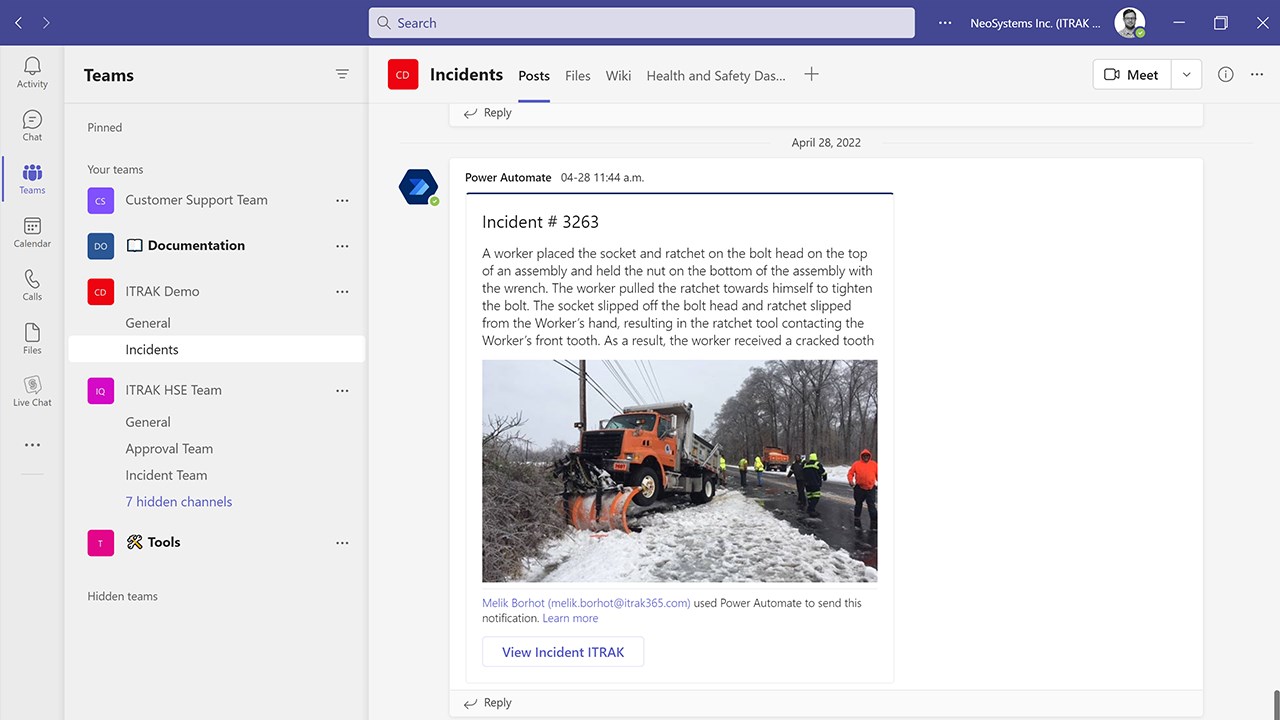The image size is (1280, 720).
Task: Select the ITRAK Demo team
Action: point(162,292)
